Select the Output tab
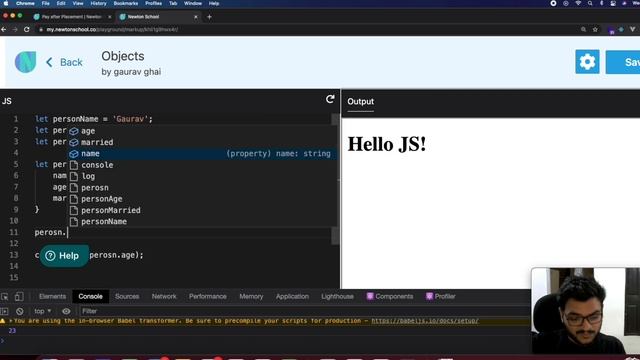The height and width of the screenshot is (360, 640). (x=360, y=102)
